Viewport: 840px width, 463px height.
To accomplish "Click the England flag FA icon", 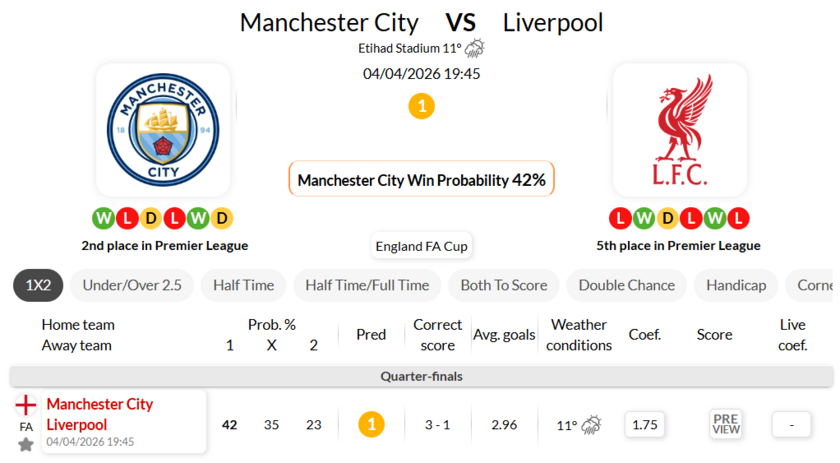I will tap(26, 405).
